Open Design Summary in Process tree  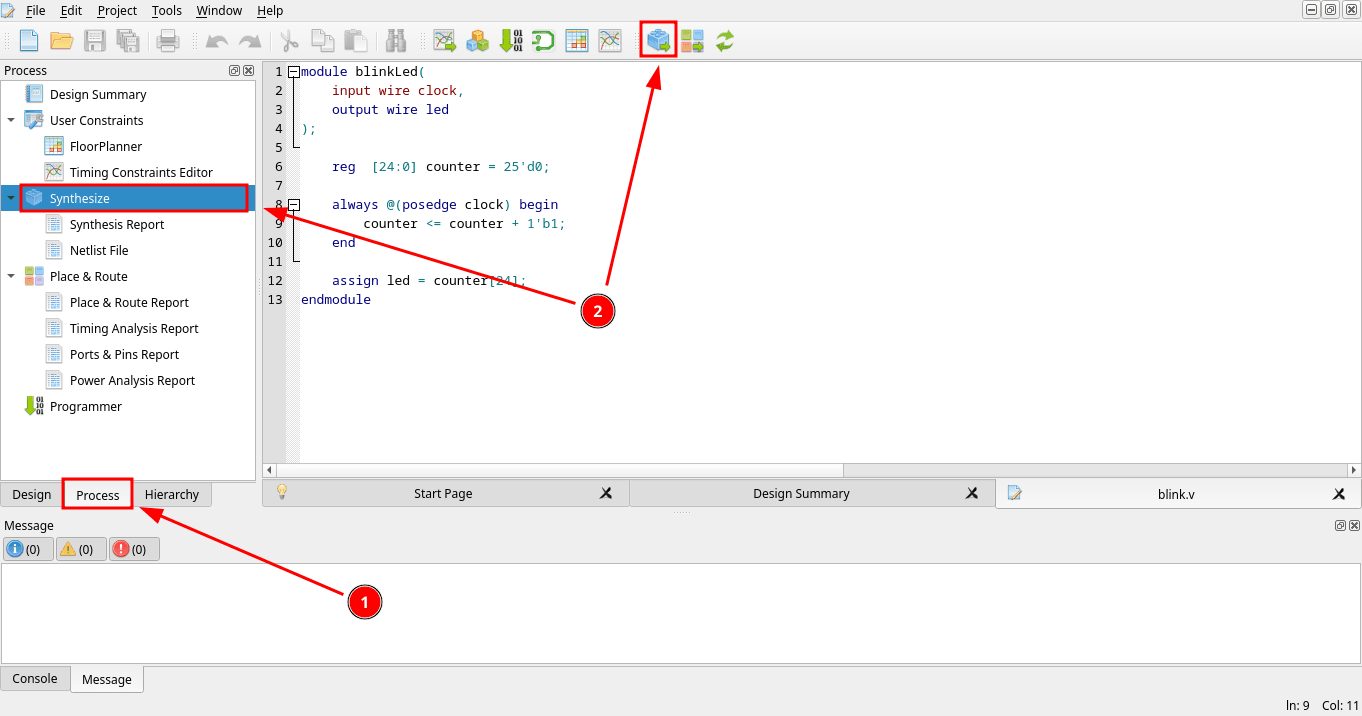(98, 94)
